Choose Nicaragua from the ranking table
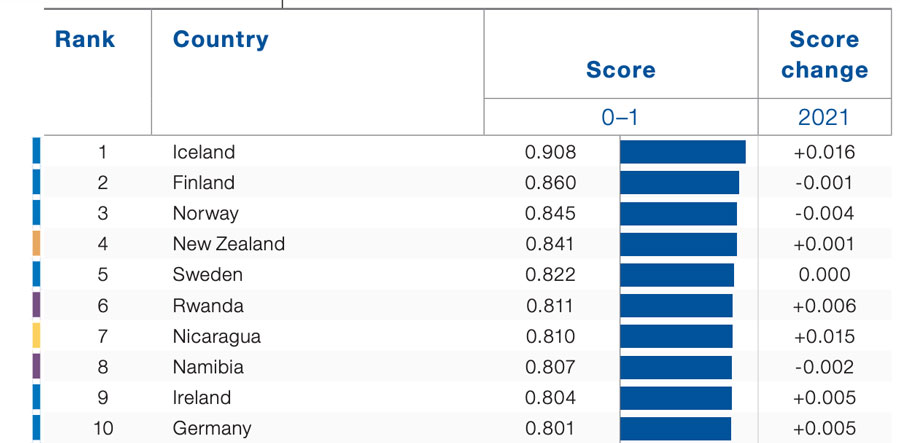This screenshot has height=443, width=900. coord(216,336)
